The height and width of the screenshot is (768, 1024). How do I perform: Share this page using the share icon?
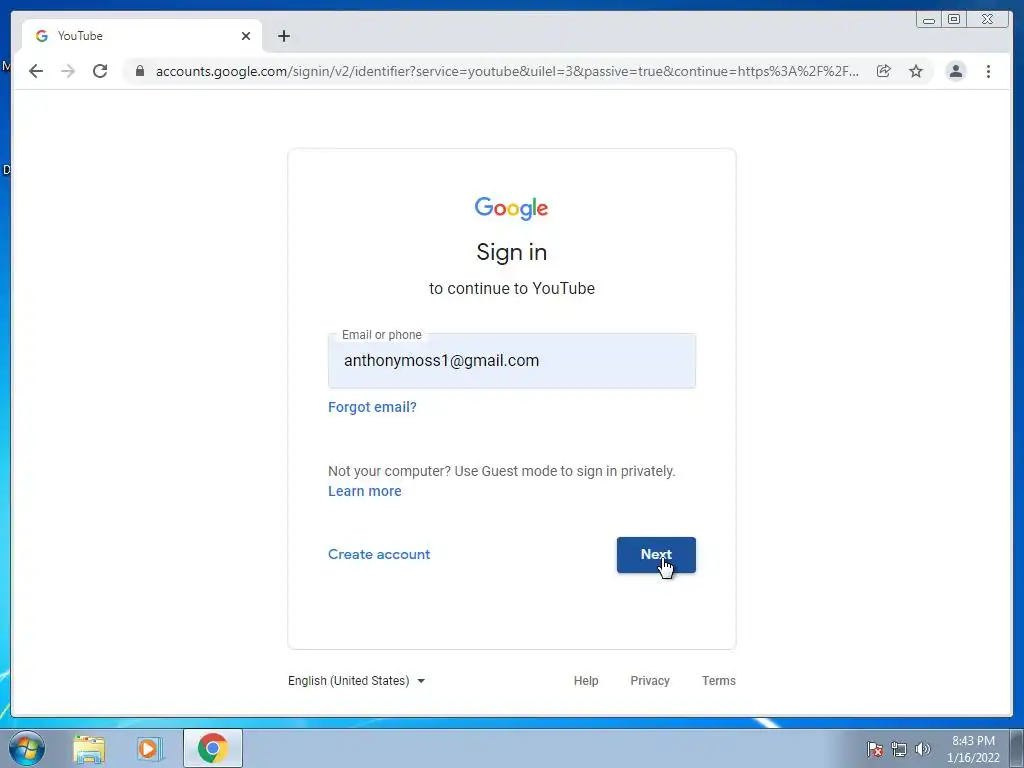pos(884,71)
